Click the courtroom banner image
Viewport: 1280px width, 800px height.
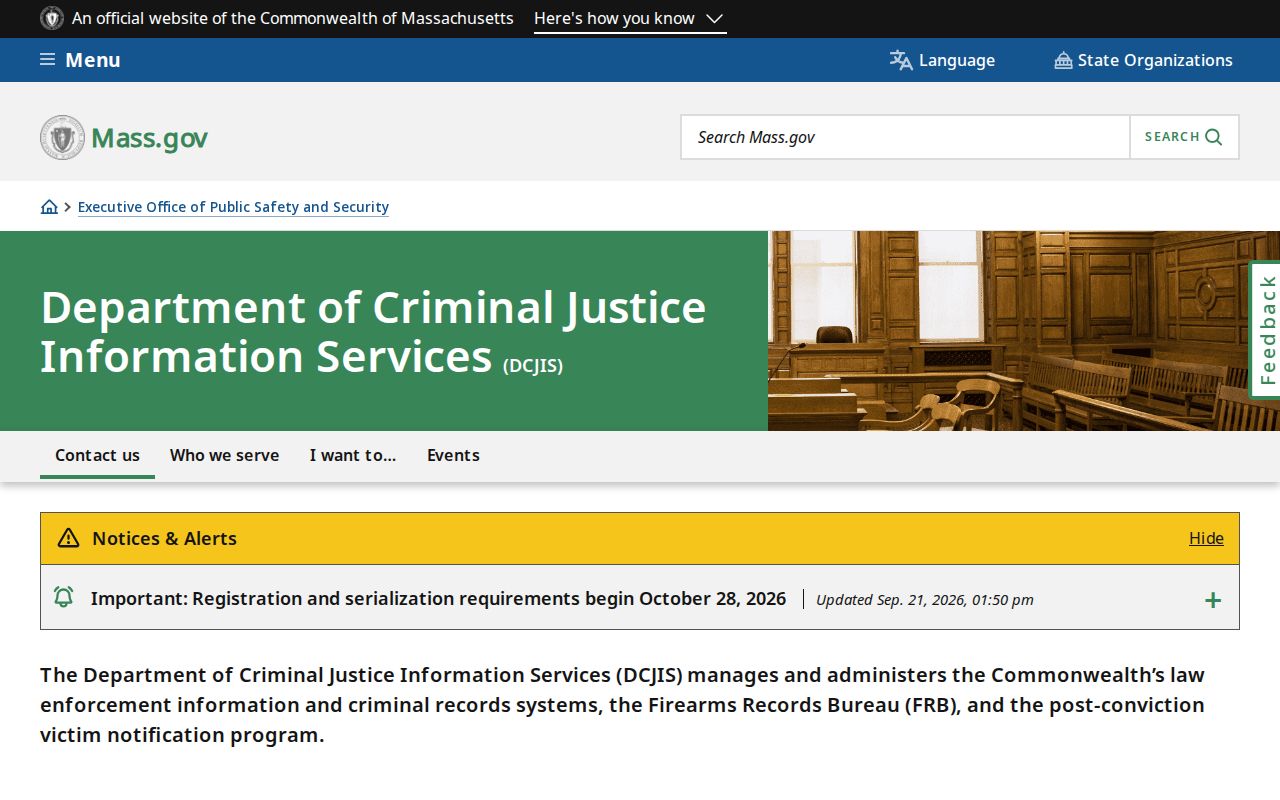1024,331
